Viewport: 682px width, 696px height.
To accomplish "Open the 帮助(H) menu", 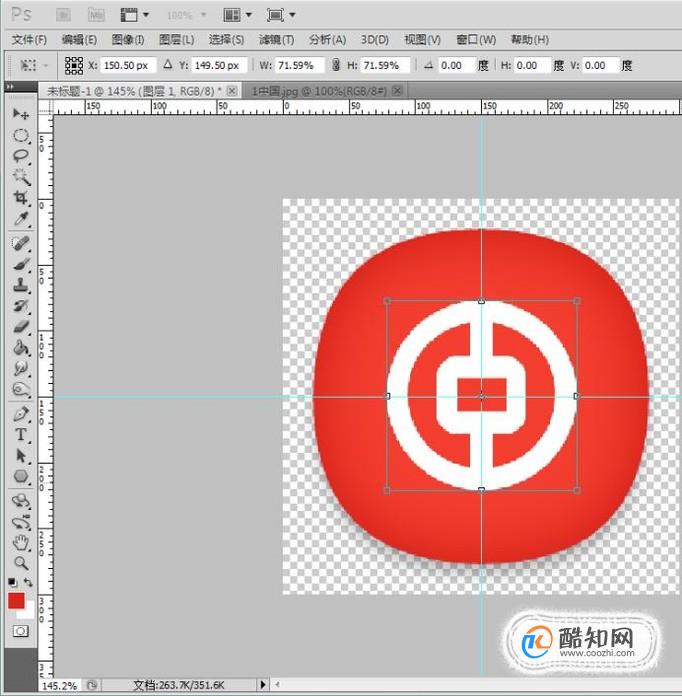I will point(530,40).
